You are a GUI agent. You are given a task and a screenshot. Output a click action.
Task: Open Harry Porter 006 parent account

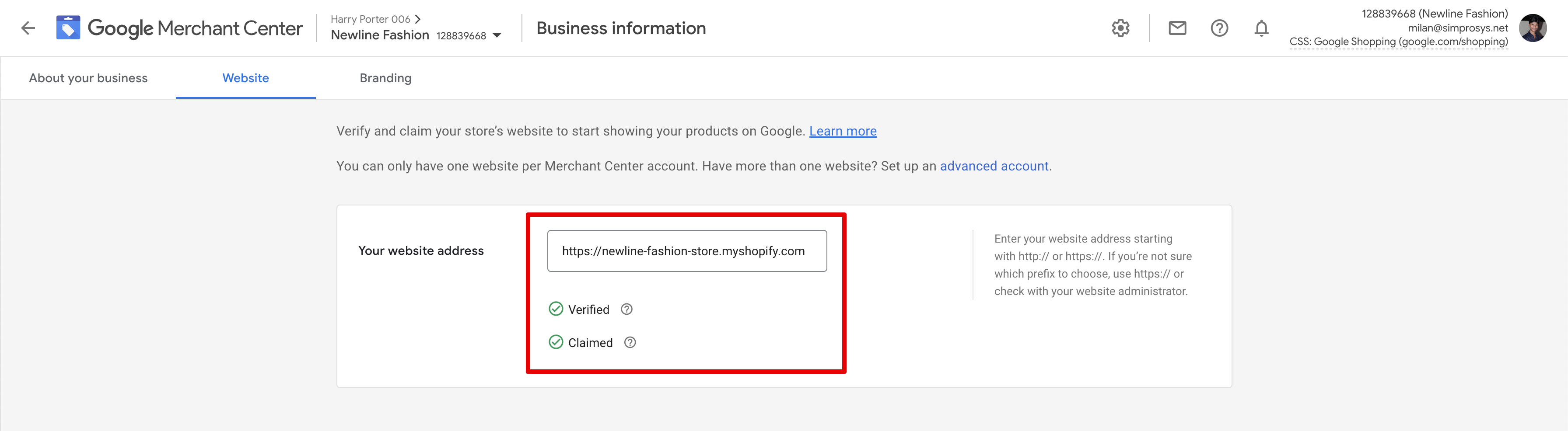pyautogui.click(x=375, y=19)
